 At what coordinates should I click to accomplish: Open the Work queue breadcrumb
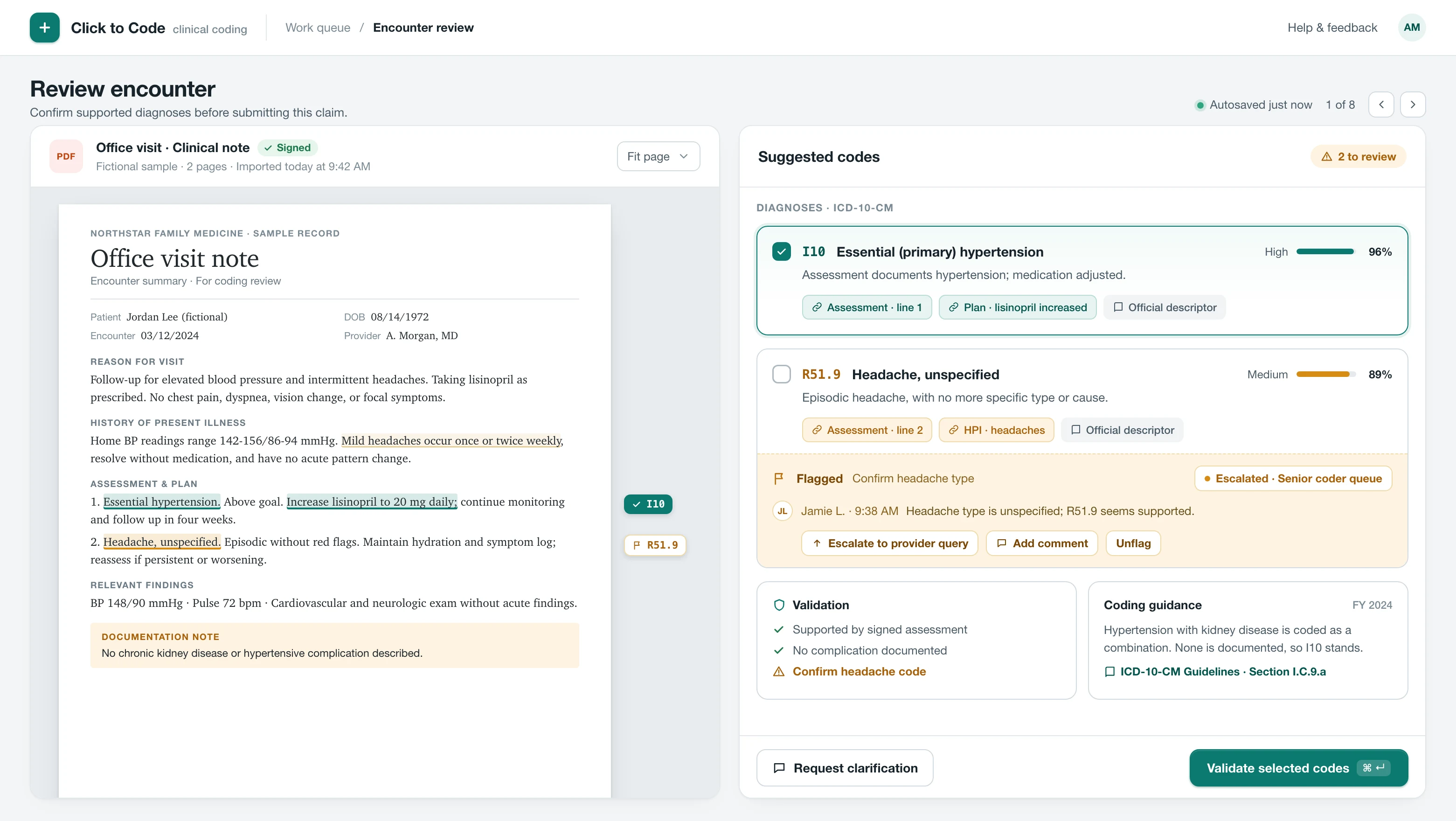pos(318,28)
